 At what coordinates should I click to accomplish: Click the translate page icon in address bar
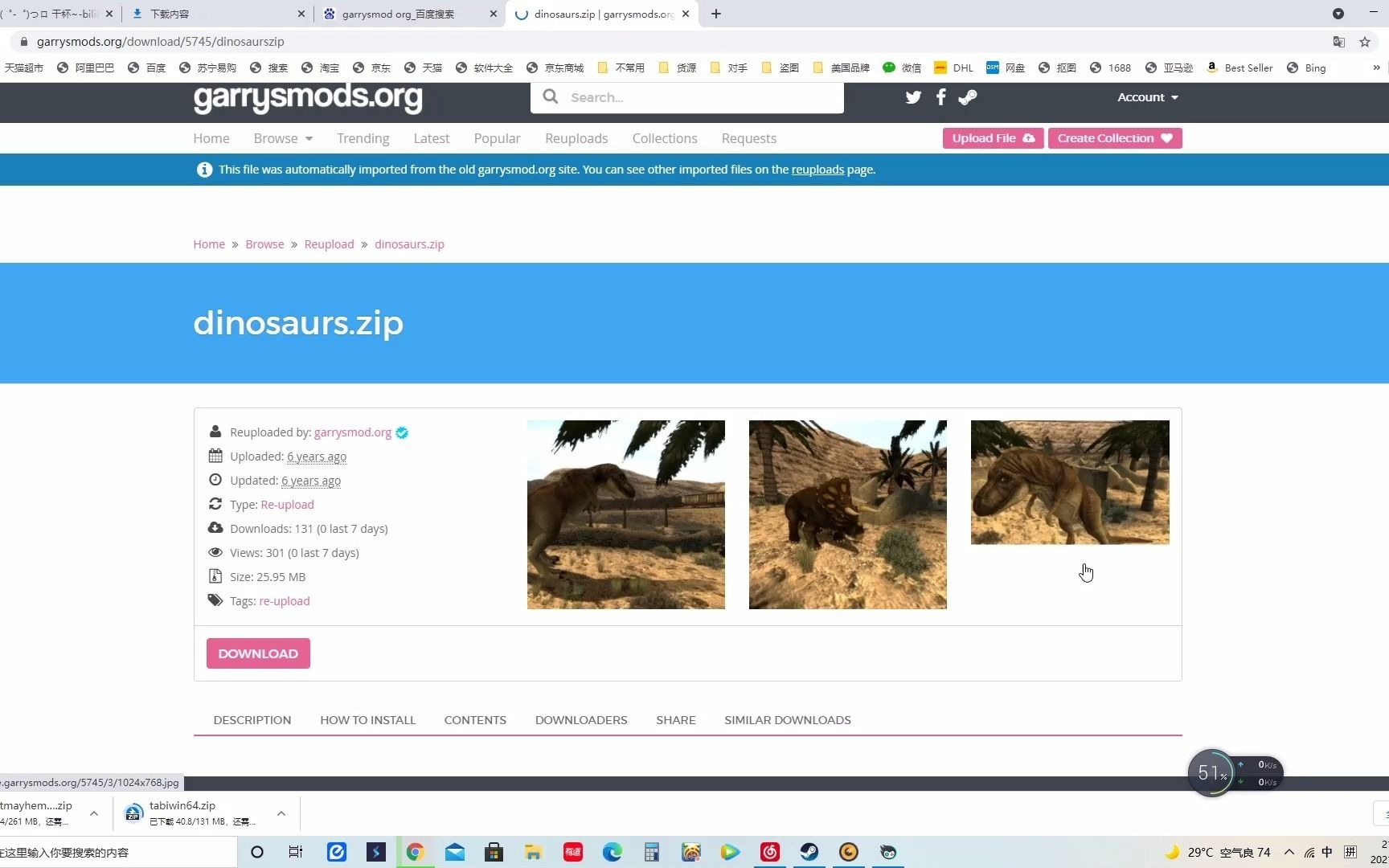1338,42
